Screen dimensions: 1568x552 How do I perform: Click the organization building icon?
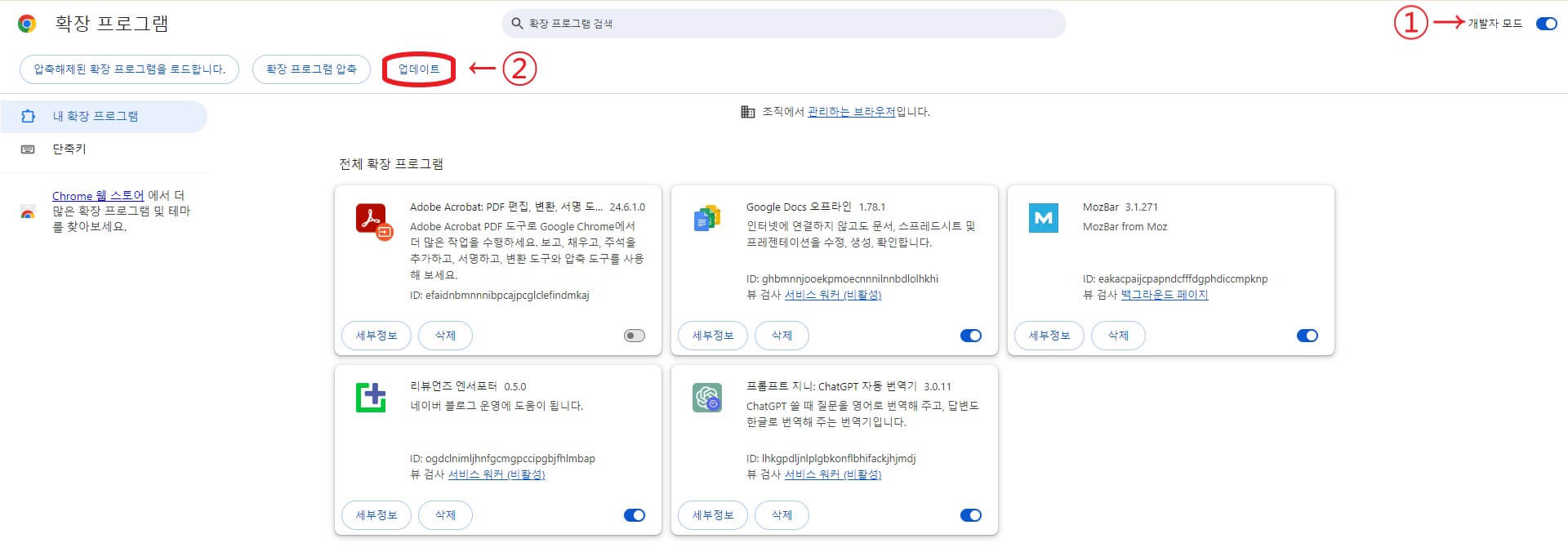coord(747,112)
